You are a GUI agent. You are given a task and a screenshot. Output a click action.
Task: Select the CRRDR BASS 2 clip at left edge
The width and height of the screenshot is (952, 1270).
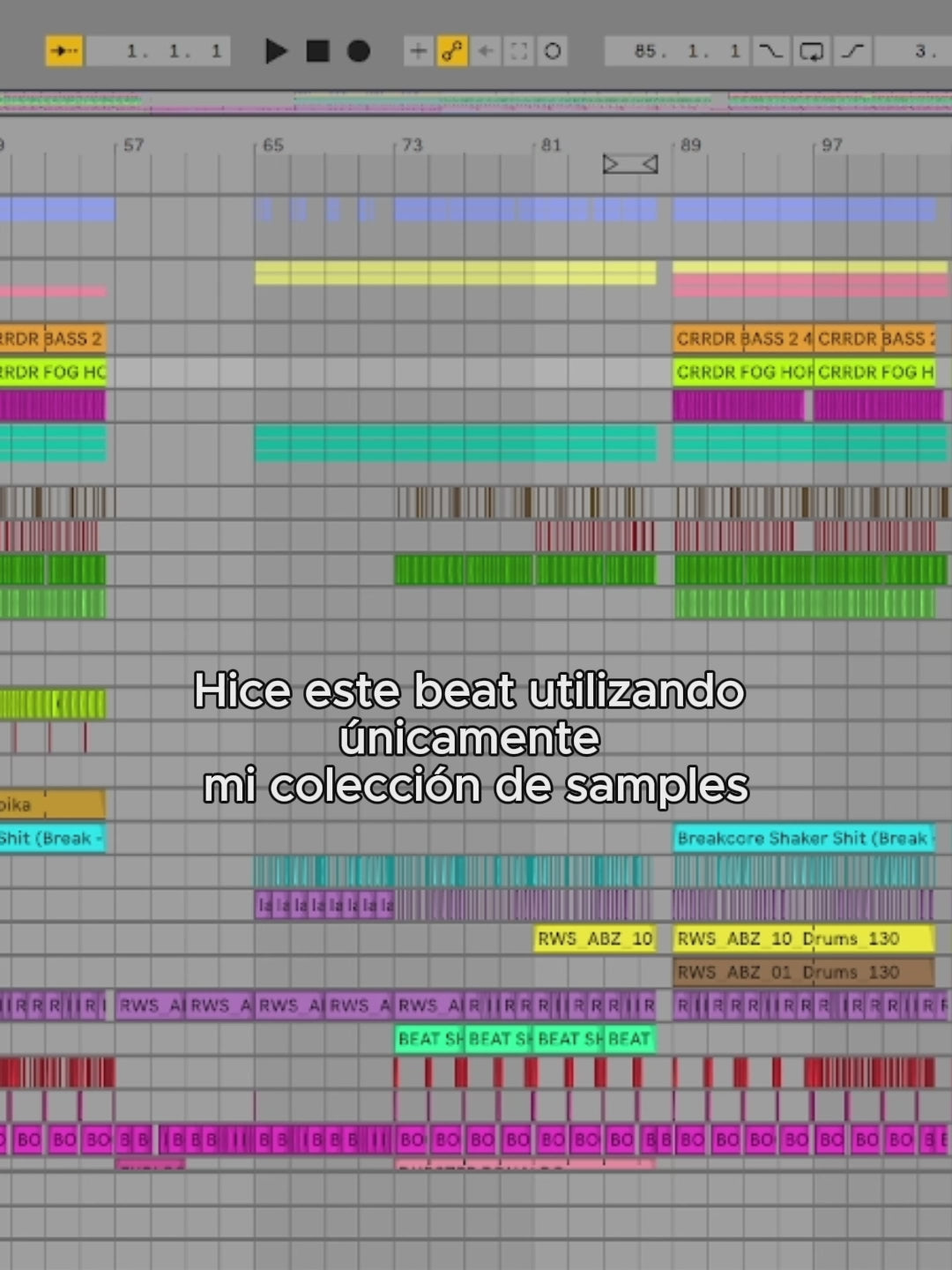[52, 339]
